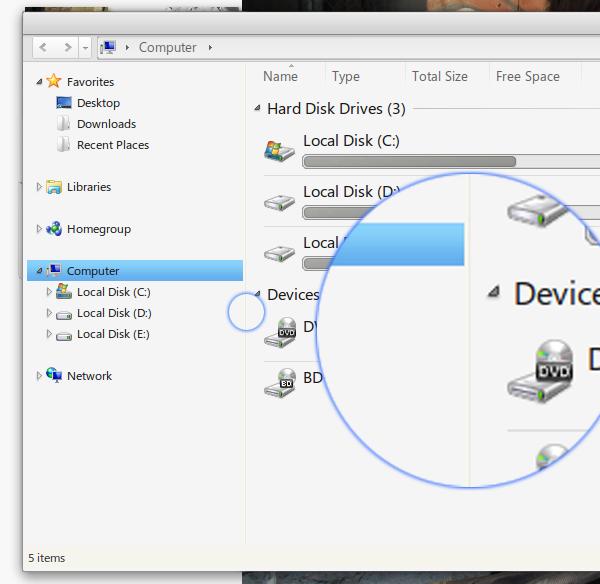Sort by the Total Size column header
The image size is (600, 584).
pos(440,76)
